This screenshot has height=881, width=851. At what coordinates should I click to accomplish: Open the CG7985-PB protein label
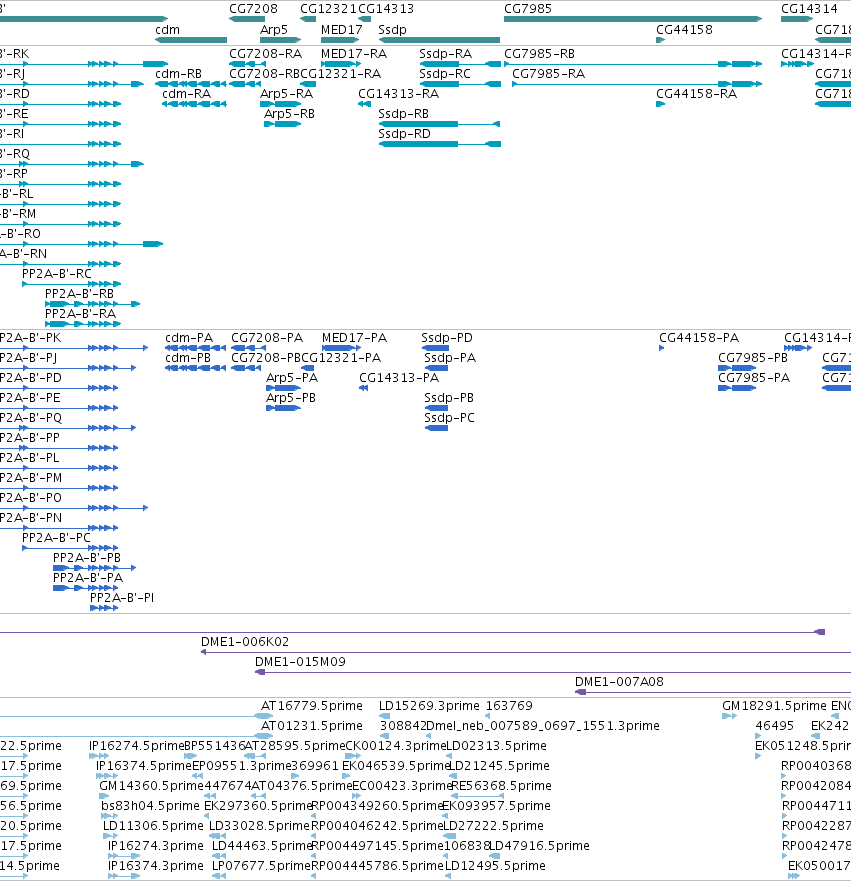tap(753, 358)
